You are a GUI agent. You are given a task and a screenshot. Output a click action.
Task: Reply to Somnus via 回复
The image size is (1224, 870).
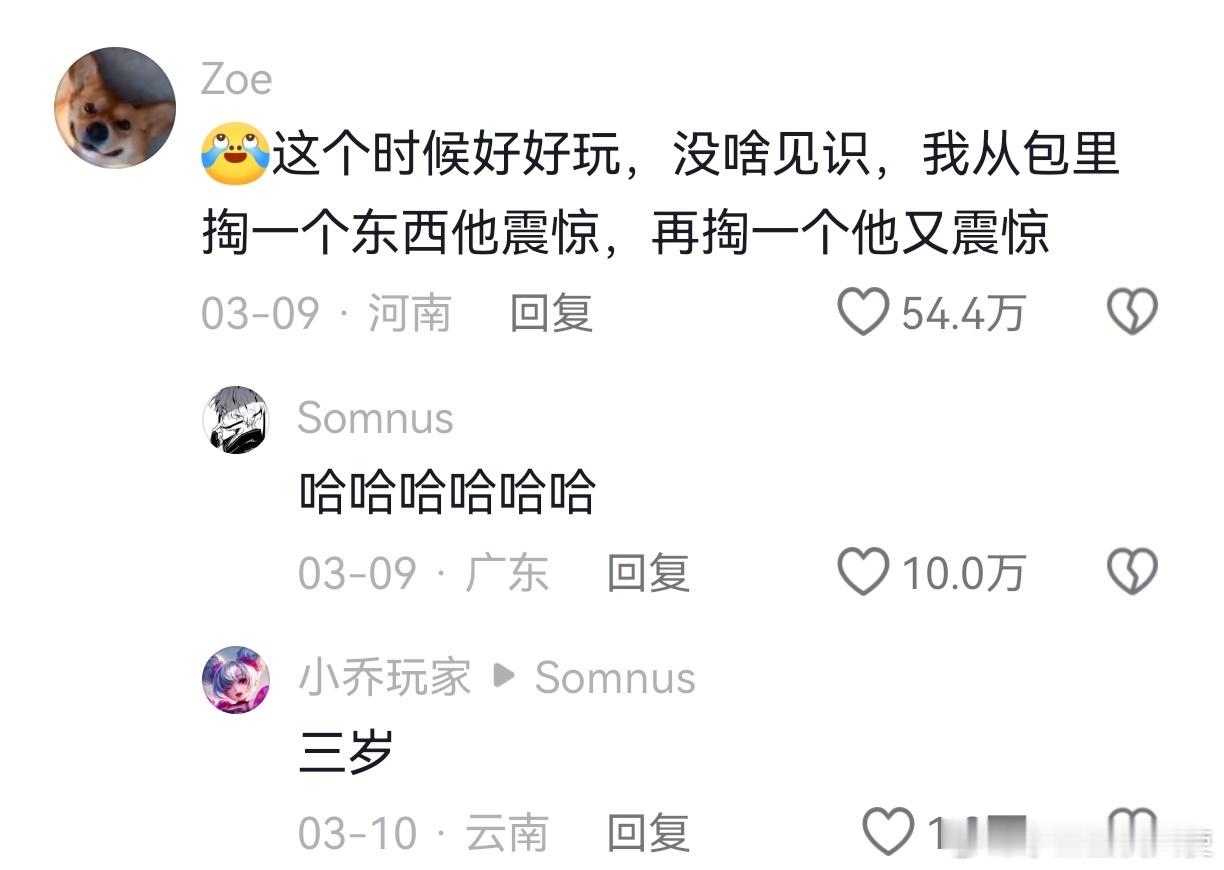pyautogui.click(x=649, y=573)
